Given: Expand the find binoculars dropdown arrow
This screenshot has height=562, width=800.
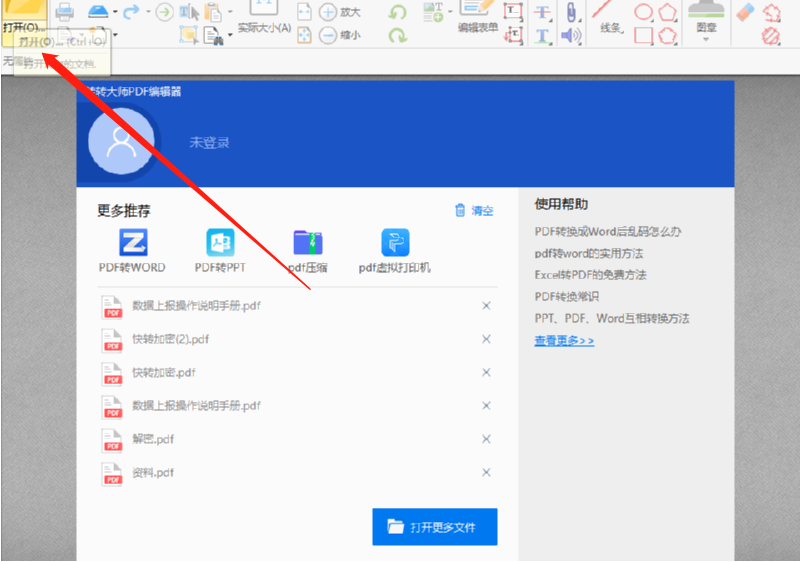Looking at the screenshot, I should click(230, 35).
